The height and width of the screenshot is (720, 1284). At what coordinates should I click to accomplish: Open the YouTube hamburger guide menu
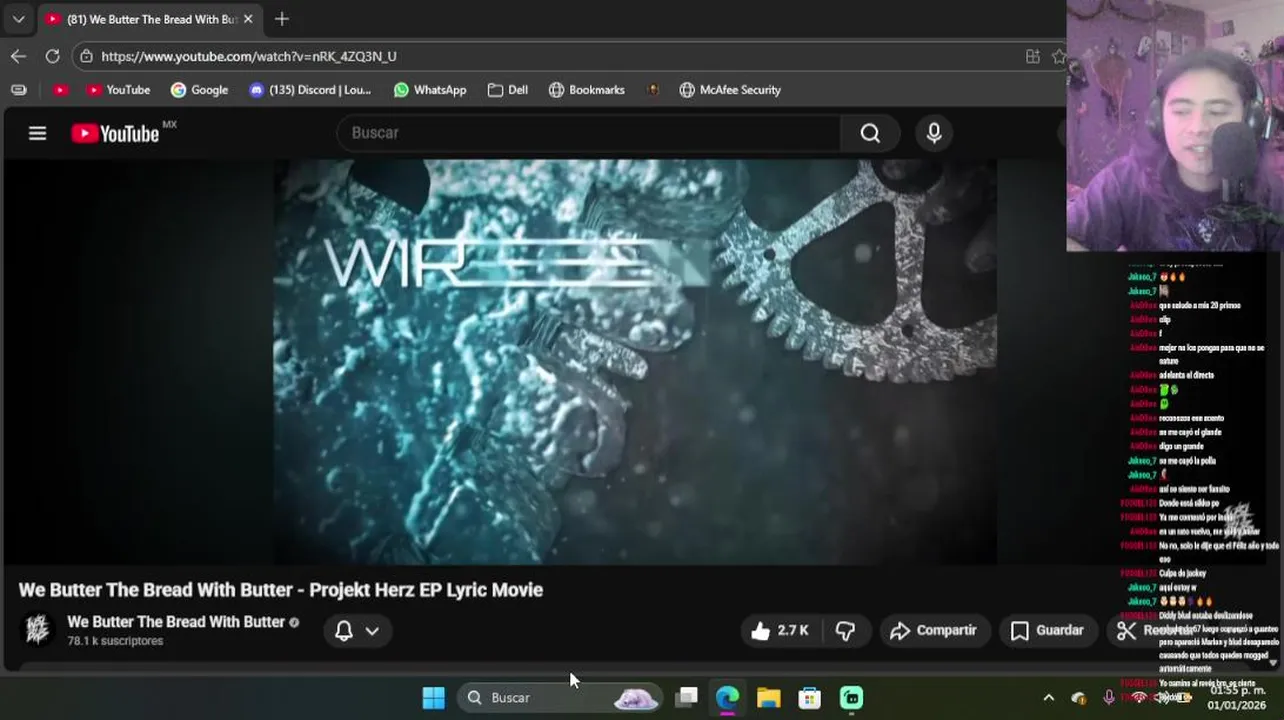pos(37,133)
